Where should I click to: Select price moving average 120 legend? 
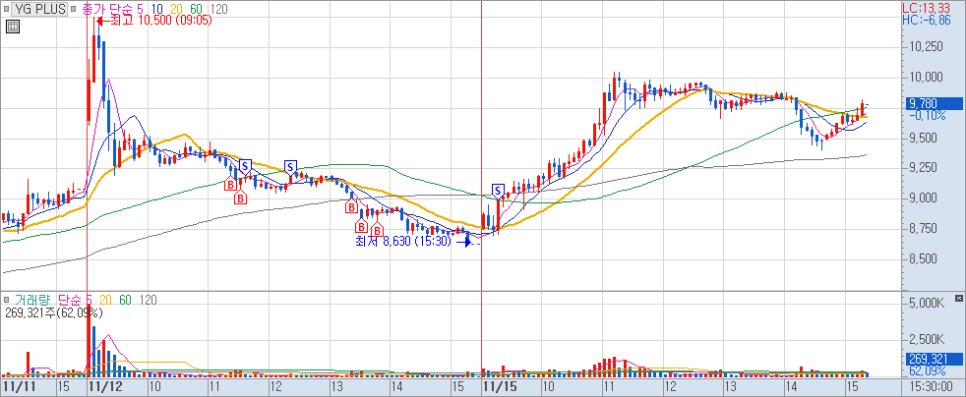pos(219,9)
